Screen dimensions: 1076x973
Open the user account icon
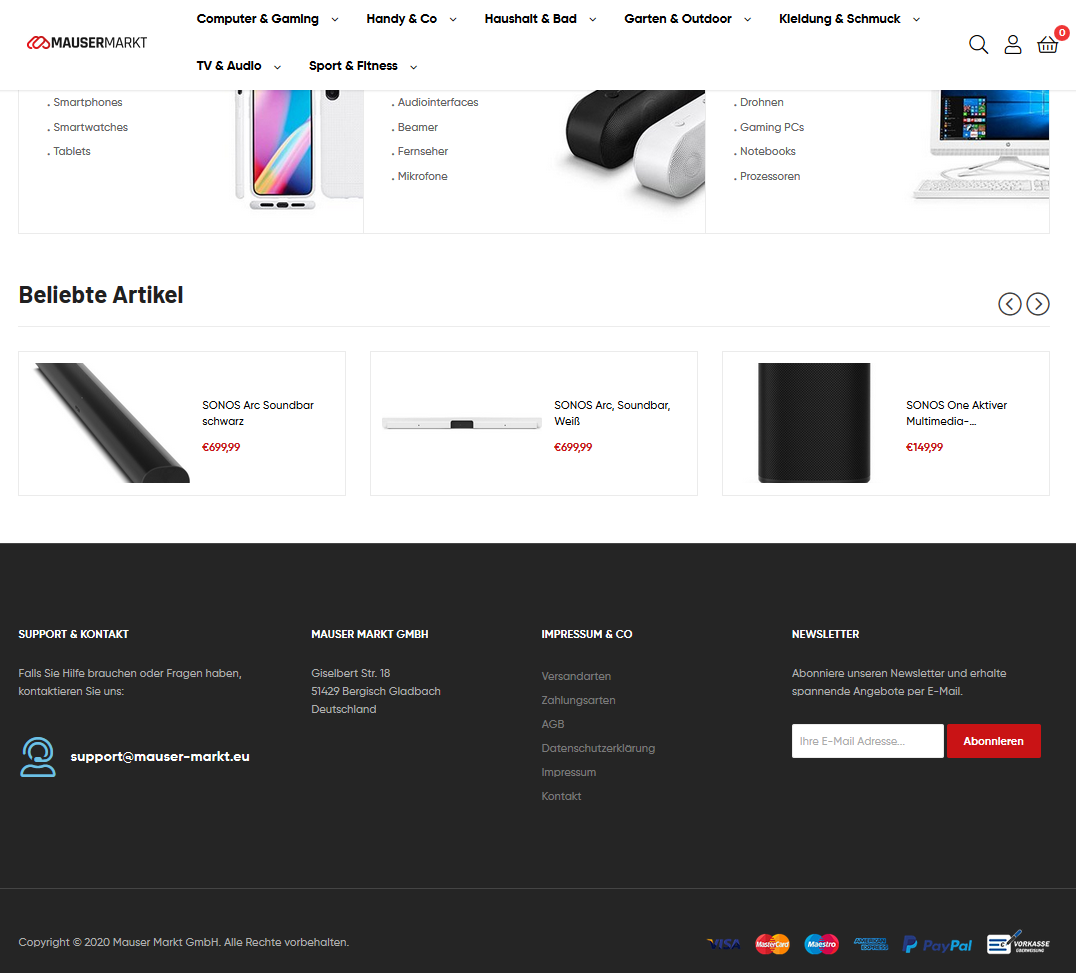coord(1012,45)
